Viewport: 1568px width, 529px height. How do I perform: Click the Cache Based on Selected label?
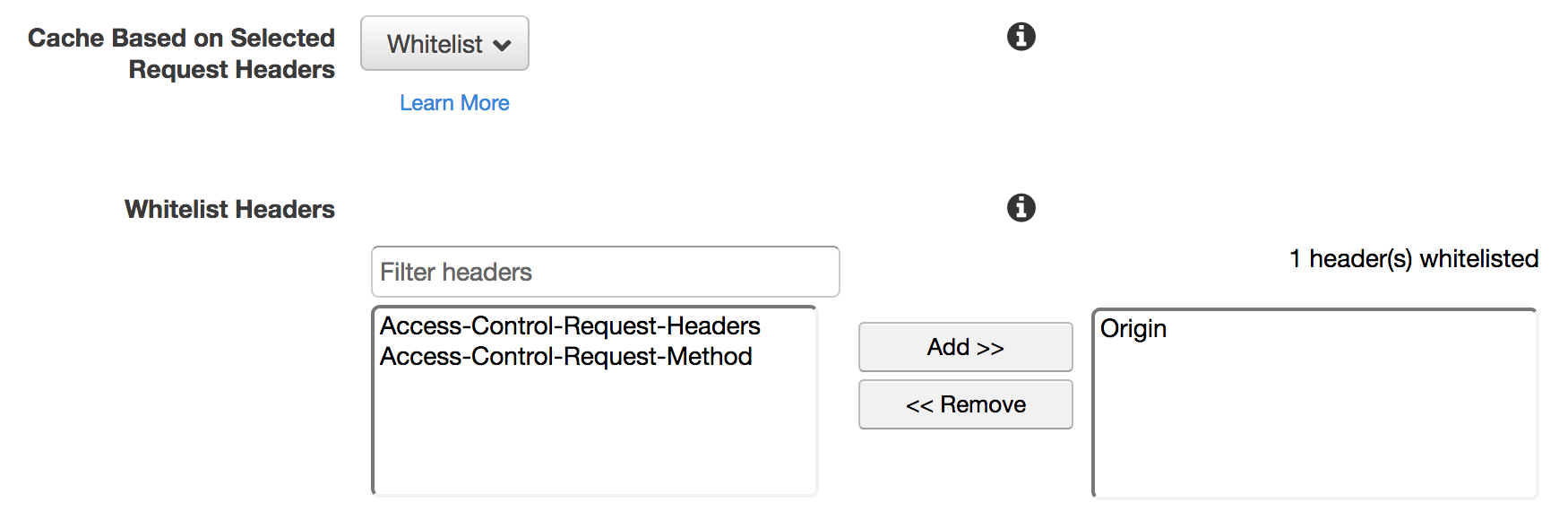tap(181, 38)
